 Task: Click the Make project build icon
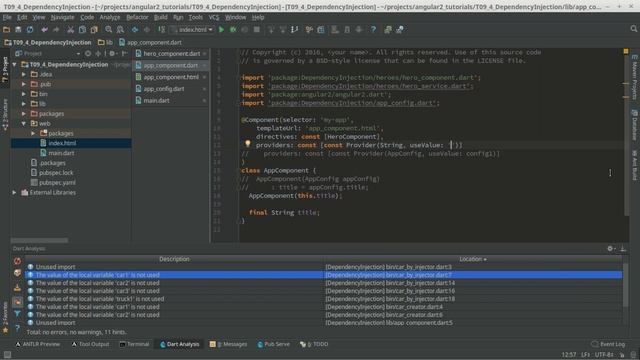pyautogui.click(x=162, y=29)
